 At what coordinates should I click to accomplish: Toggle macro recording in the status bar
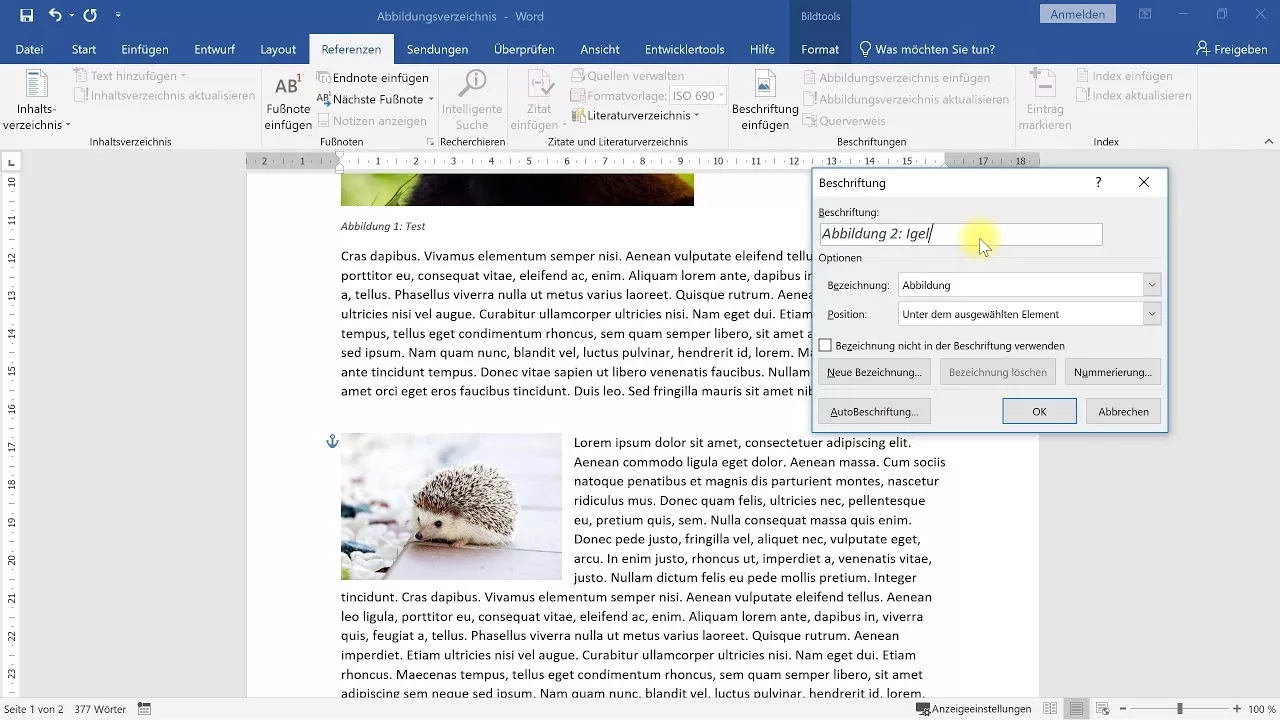(145, 709)
